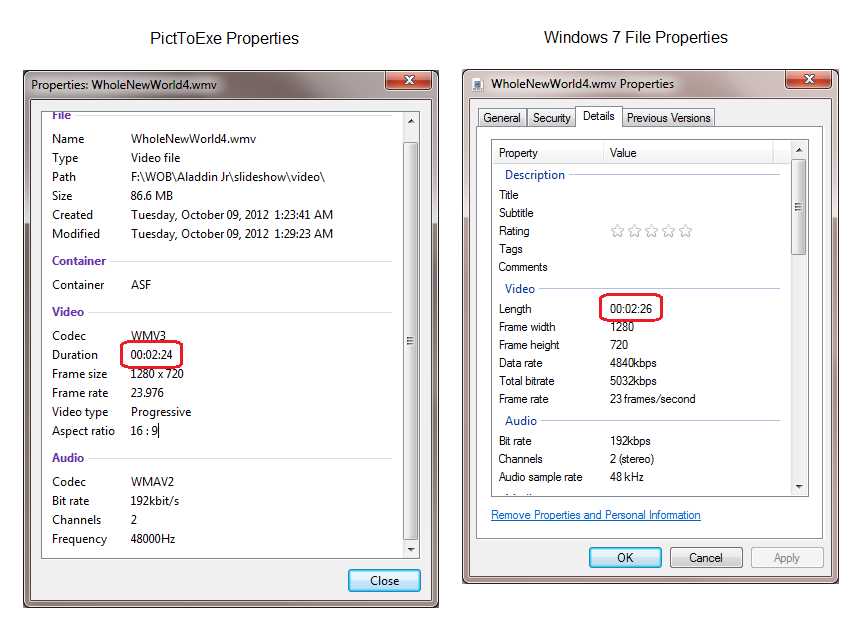
Task: Click the third rating star
Action: coord(651,231)
